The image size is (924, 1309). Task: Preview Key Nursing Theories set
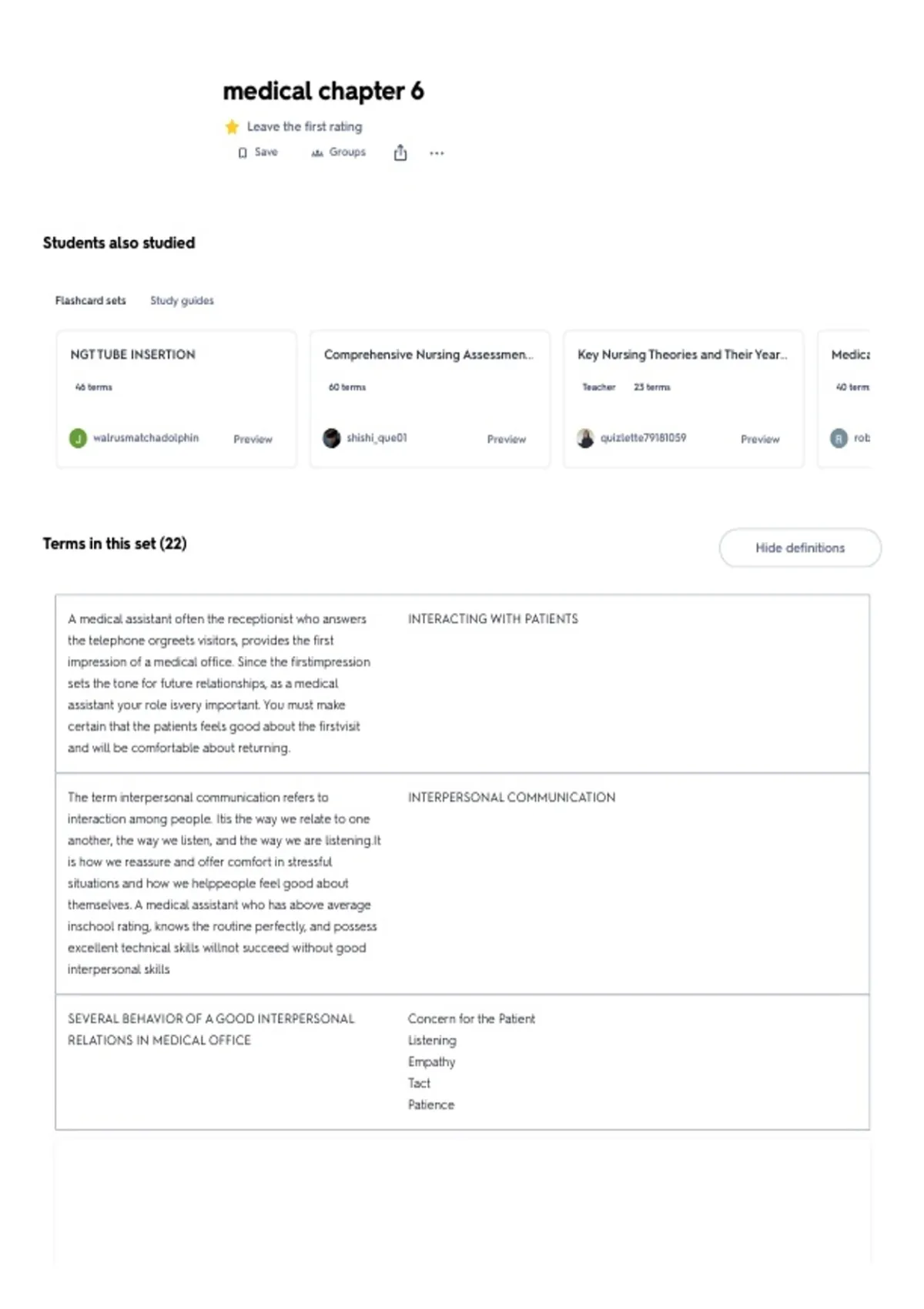(760, 439)
